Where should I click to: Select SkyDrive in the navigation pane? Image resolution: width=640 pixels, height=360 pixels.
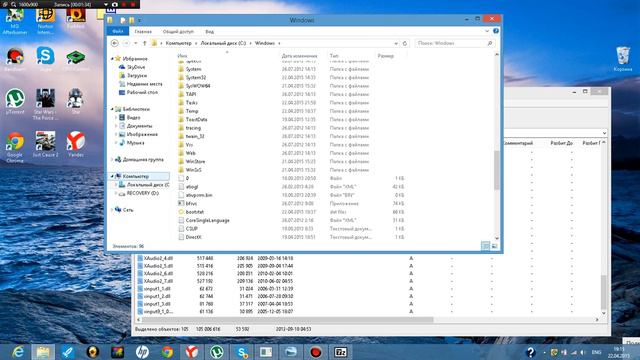click(136, 67)
